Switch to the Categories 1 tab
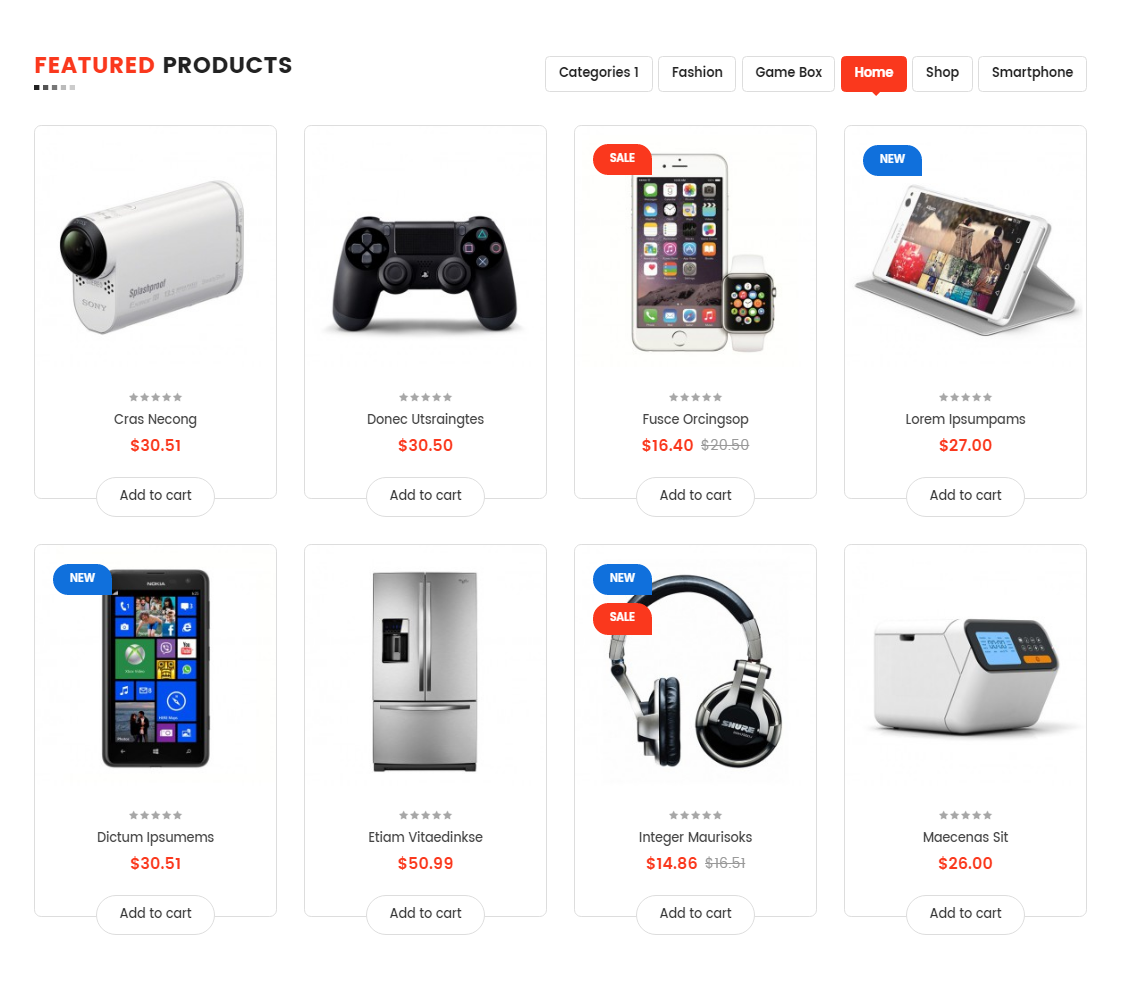The image size is (1124, 1005). tap(599, 73)
